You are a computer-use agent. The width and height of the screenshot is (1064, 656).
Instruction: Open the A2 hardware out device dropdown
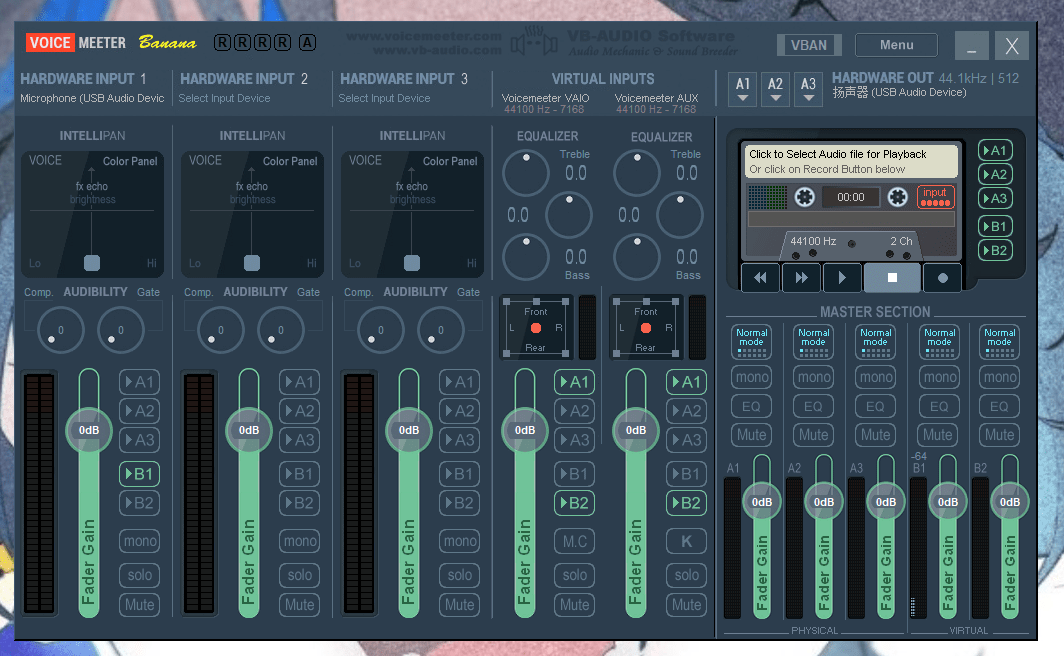pos(775,88)
